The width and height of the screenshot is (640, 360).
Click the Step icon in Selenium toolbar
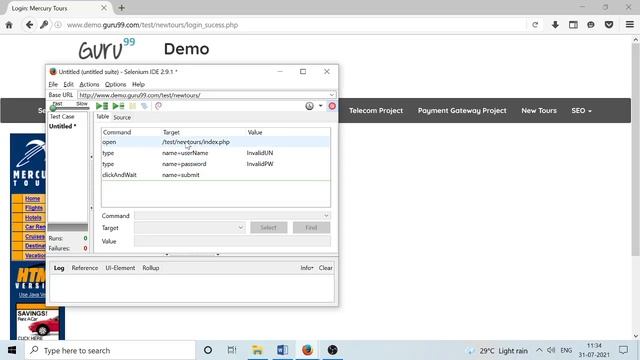click(x=144, y=106)
